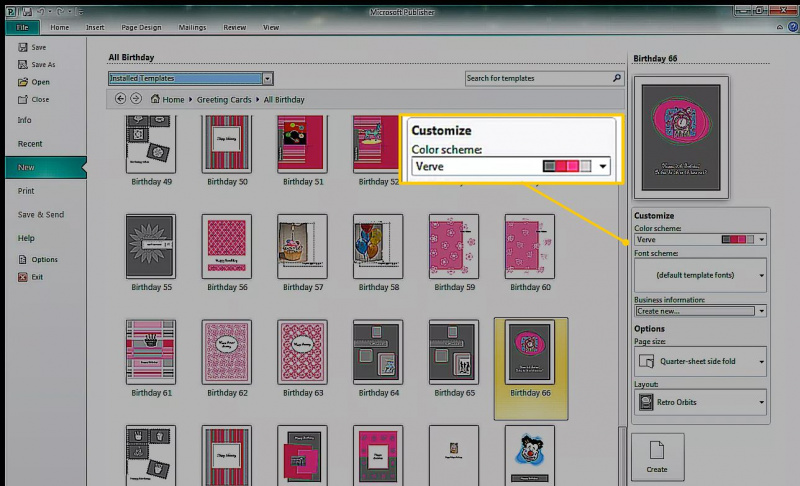This screenshot has width=800, height=486.
Task: Select New in backstage menu
Action: pyautogui.click(x=46, y=167)
